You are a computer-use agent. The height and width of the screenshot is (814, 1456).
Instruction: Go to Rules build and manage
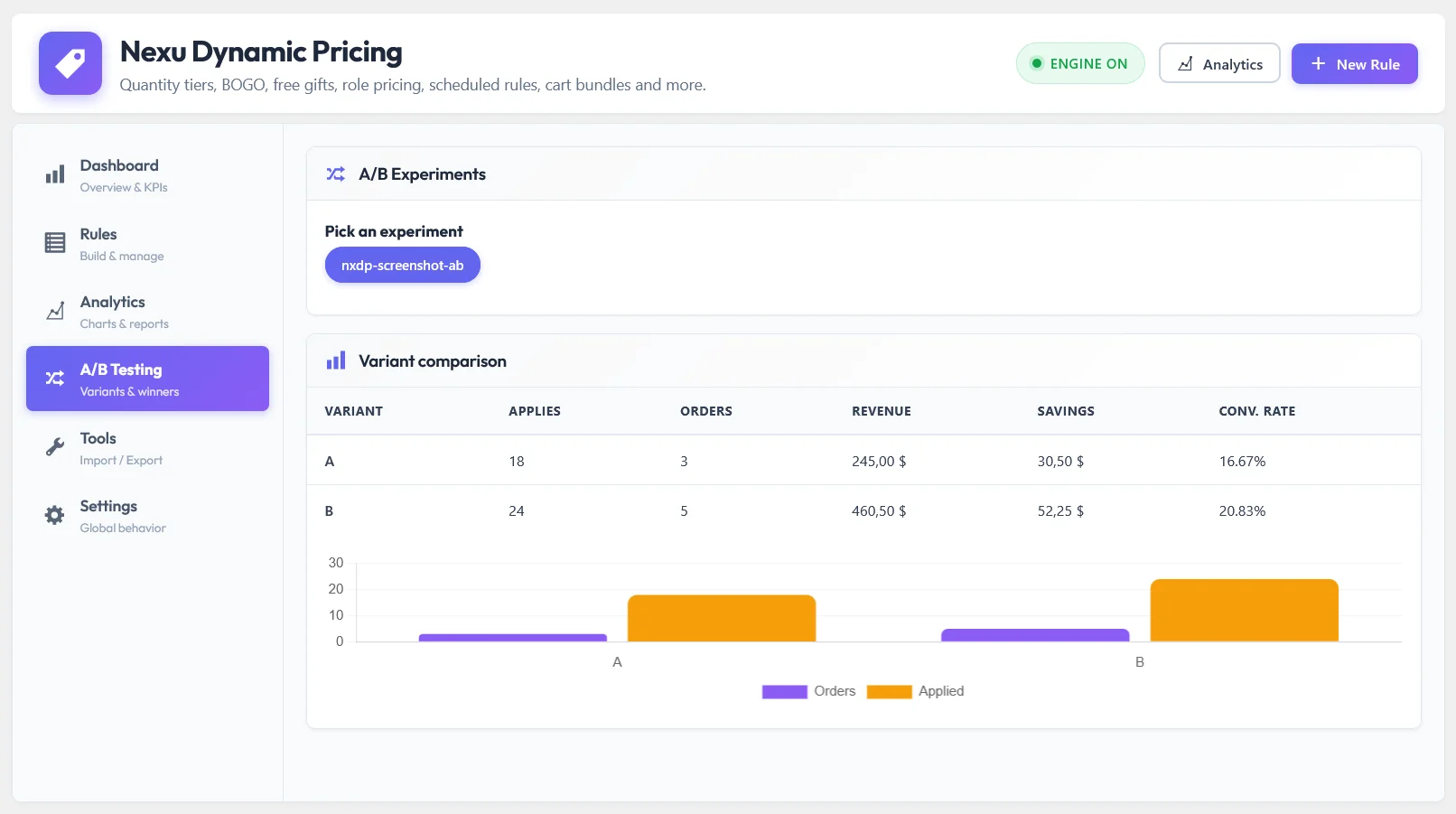point(147,244)
